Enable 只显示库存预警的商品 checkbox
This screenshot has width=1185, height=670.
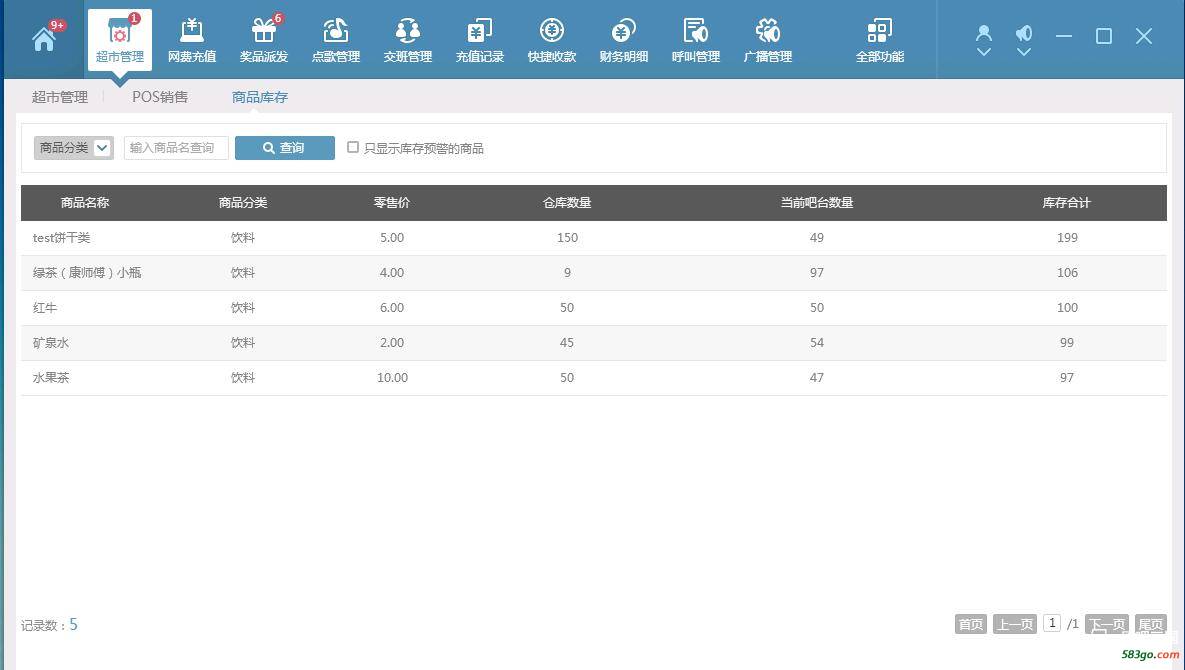click(x=353, y=148)
